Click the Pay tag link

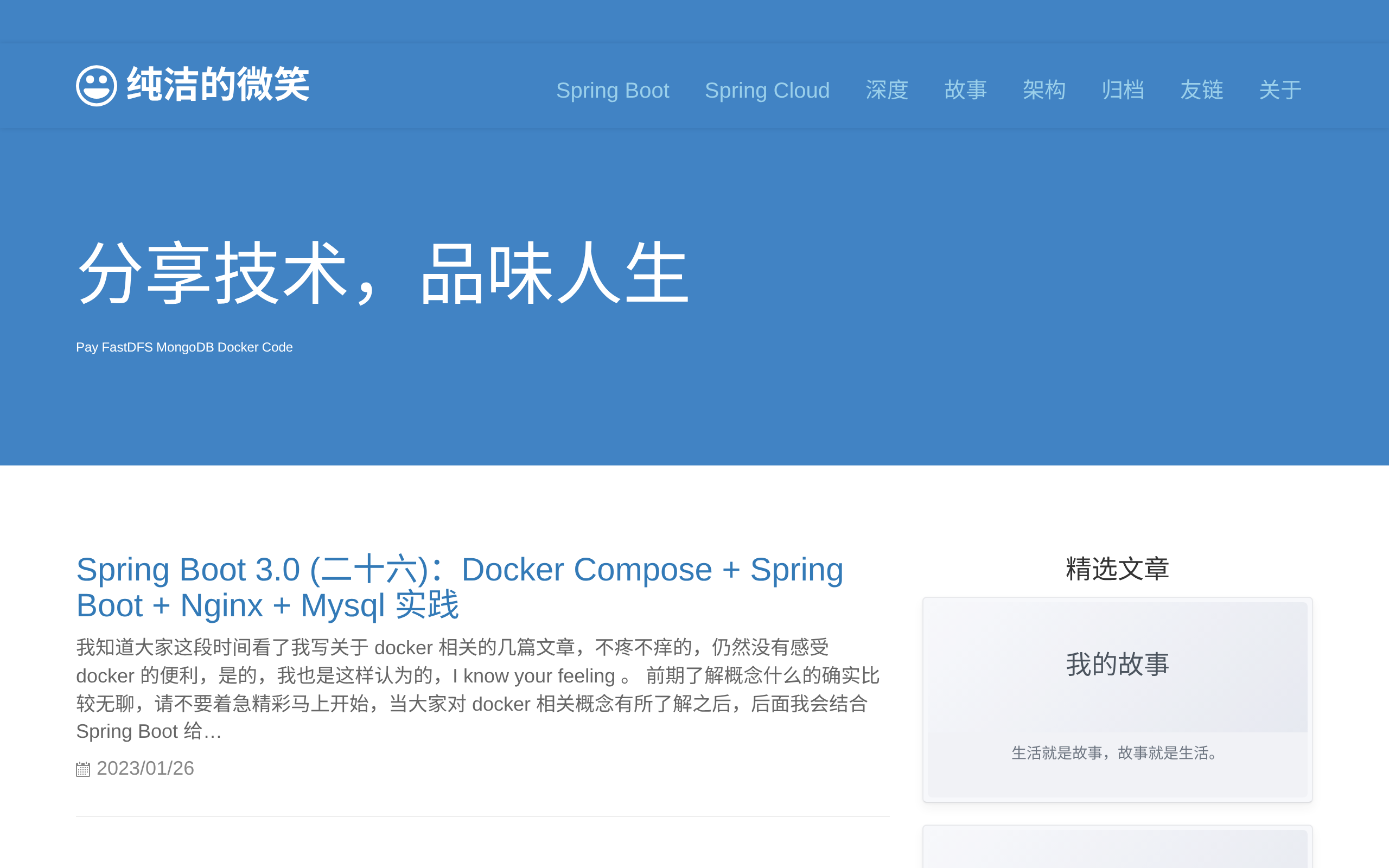point(87,347)
